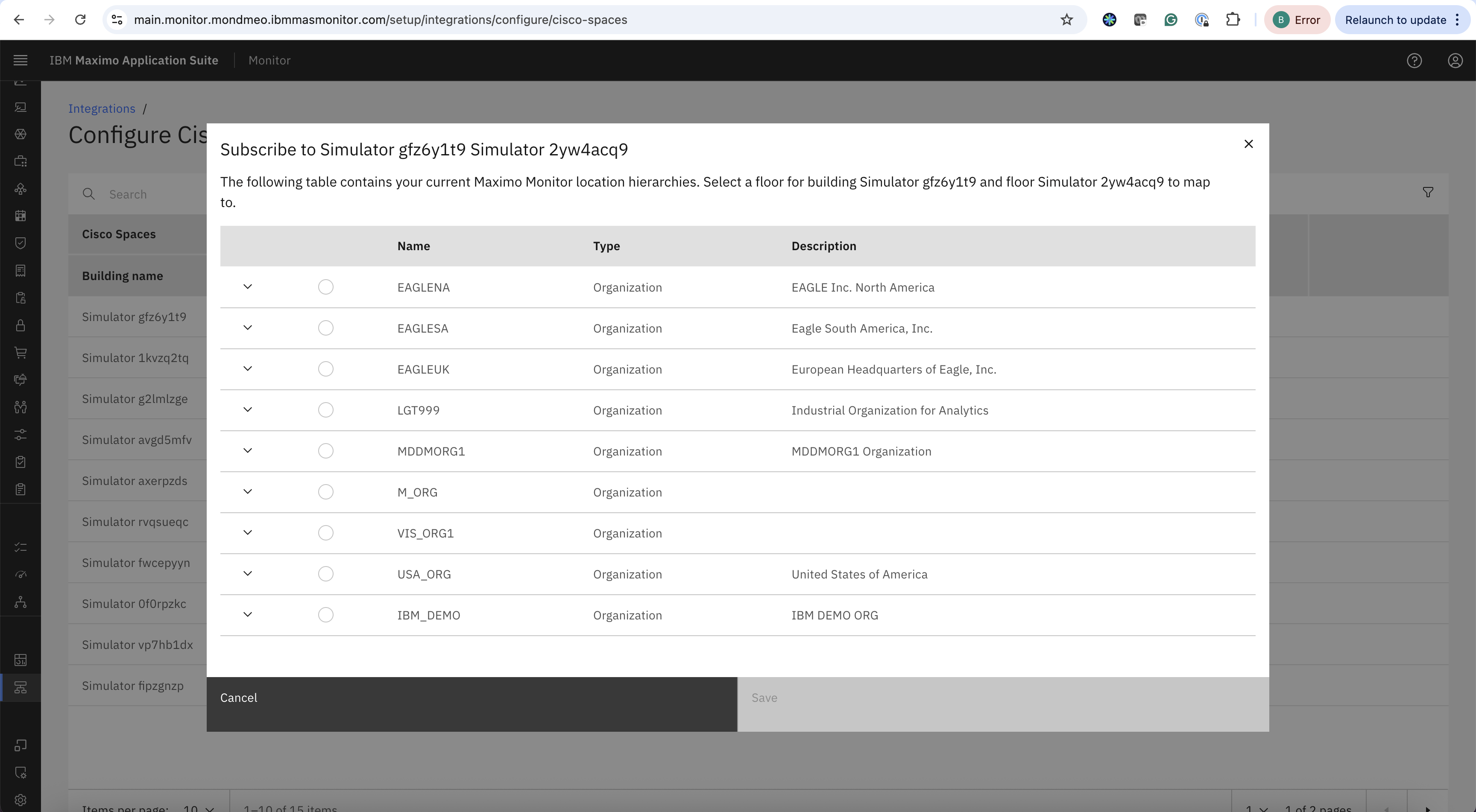Expand the MDDMORG1 organization row

coord(248,451)
